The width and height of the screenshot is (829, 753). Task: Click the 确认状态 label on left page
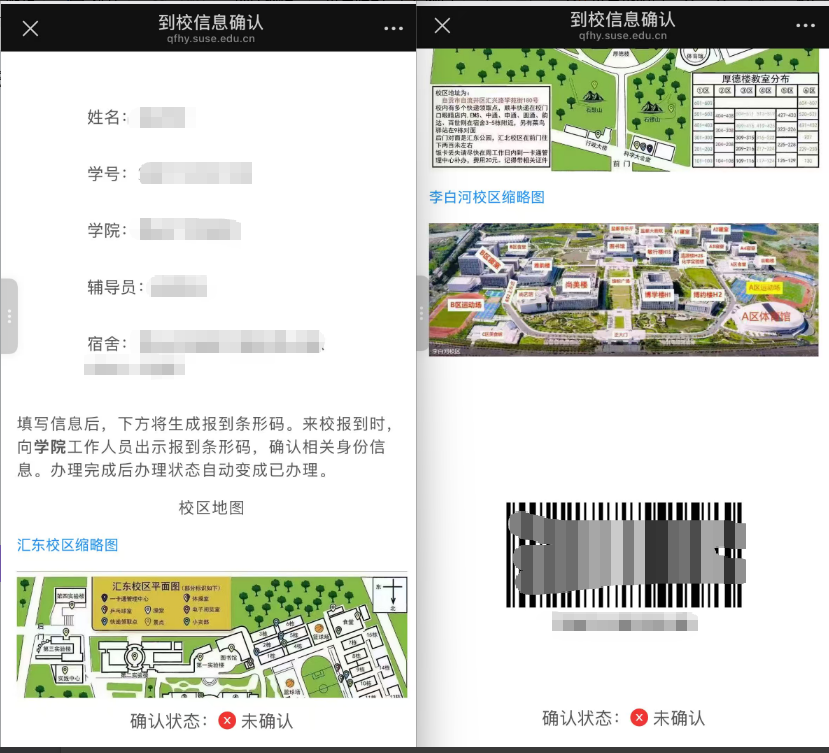point(169,721)
